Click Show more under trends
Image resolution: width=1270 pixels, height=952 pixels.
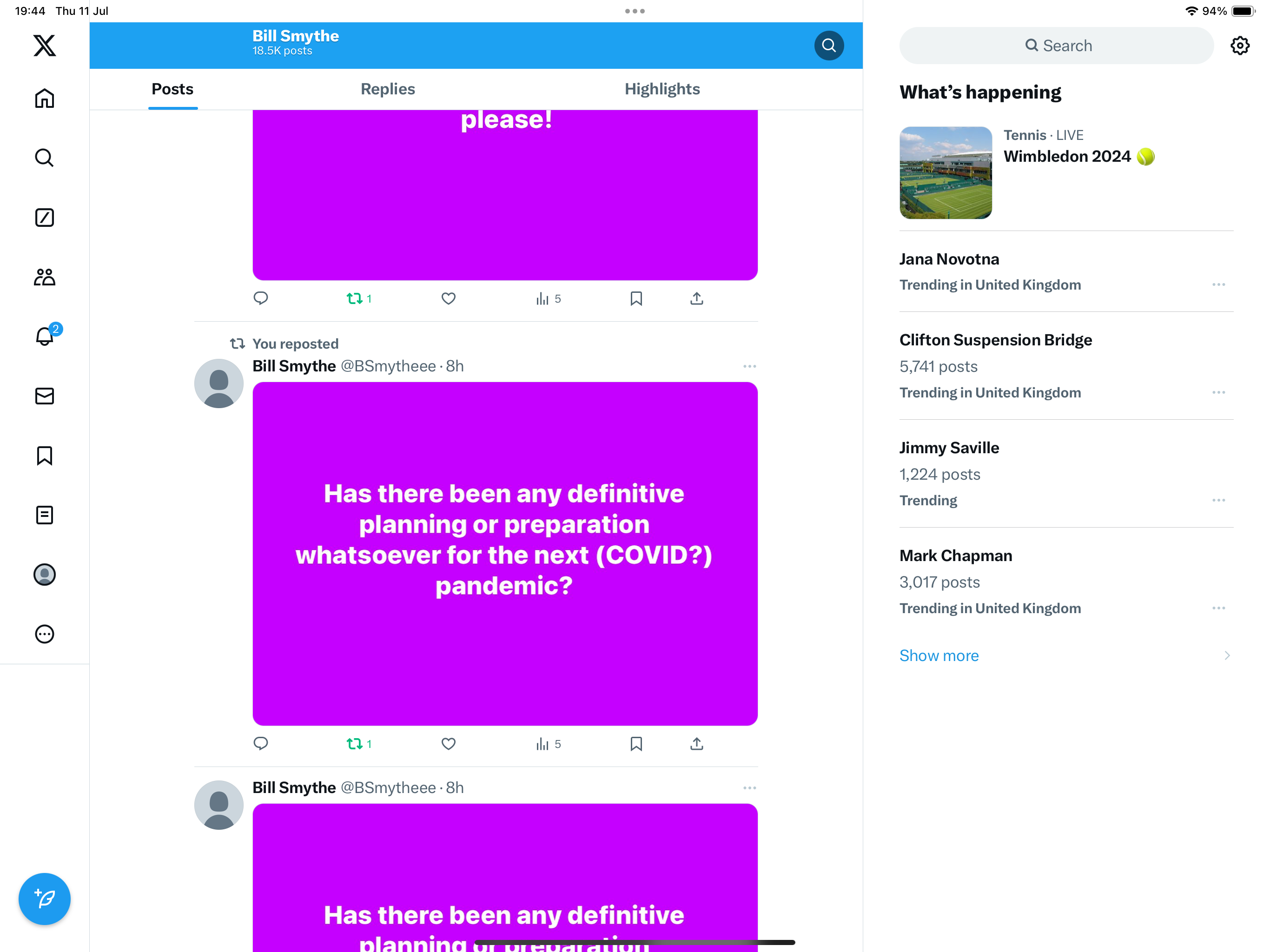[x=939, y=656]
